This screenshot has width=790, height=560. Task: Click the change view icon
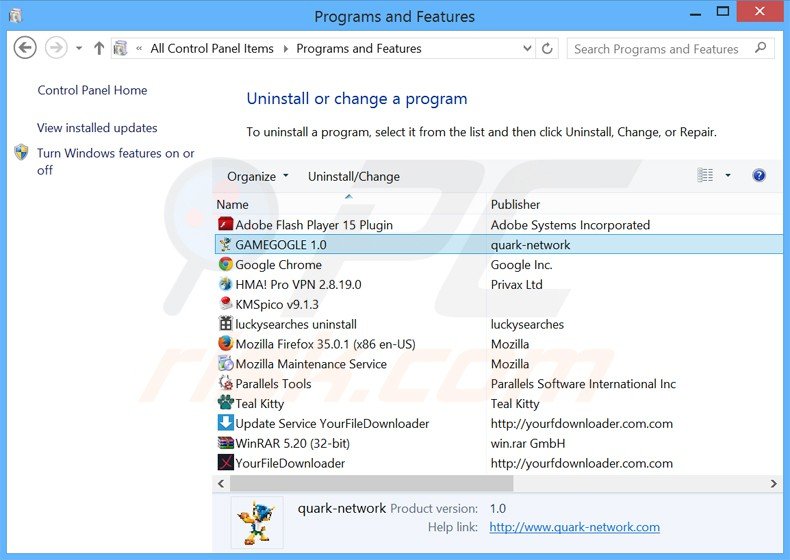pyautogui.click(x=705, y=175)
